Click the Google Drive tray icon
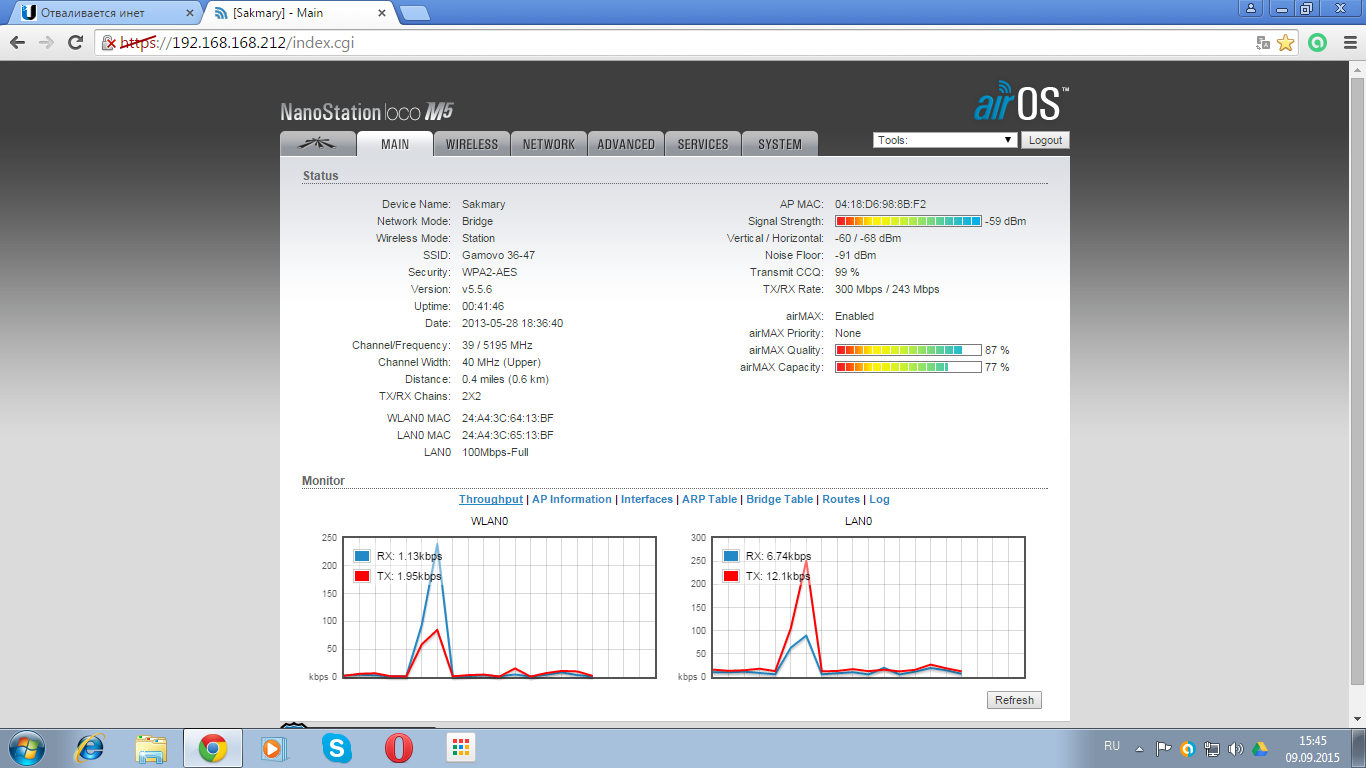The height and width of the screenshot is (768, 1366). tap(1260, 748)
